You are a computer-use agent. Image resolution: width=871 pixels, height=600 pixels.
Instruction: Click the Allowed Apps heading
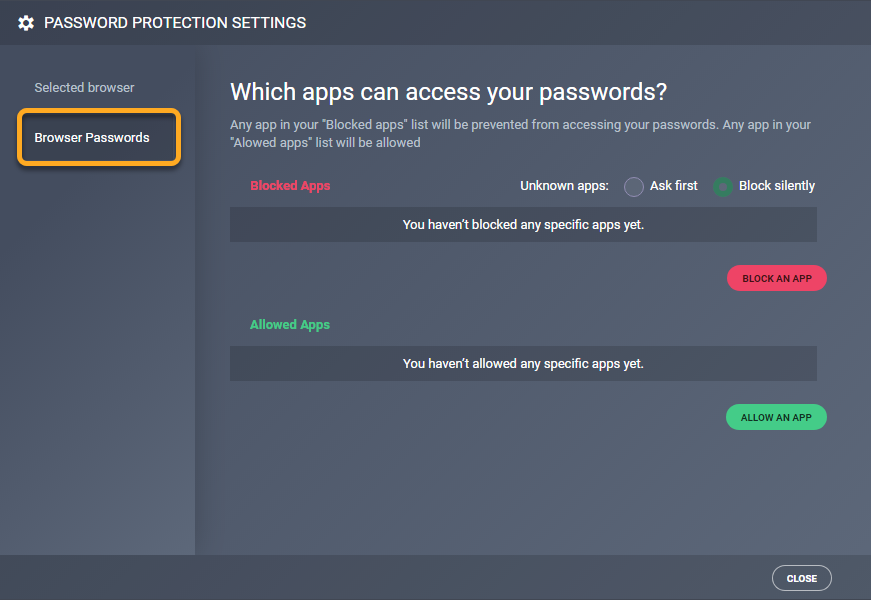pyautogui.click(x=290, y=325)
